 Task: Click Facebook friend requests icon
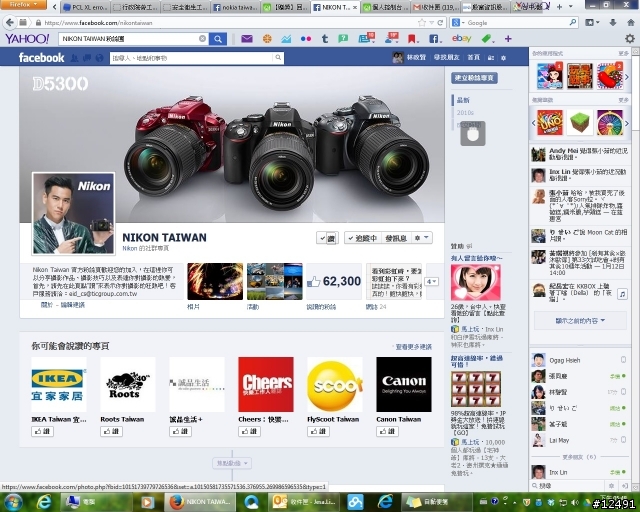click(75, 58)
